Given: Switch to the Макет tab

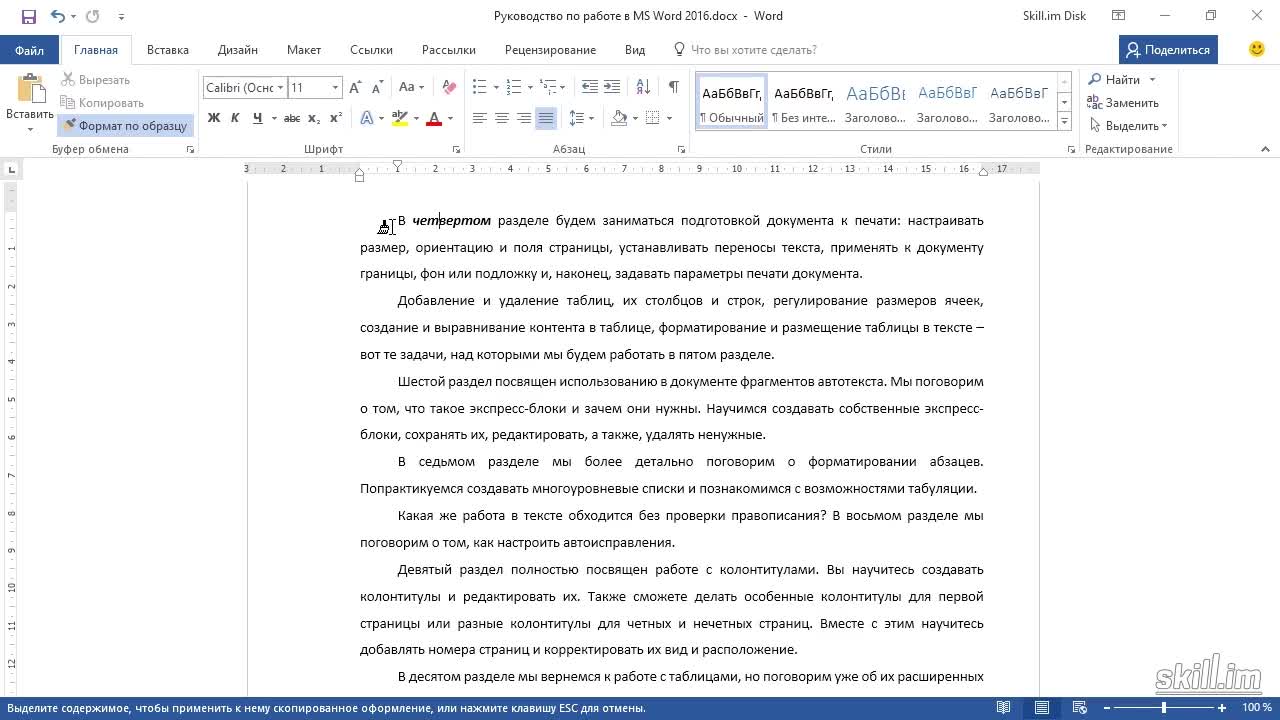Looking at the screenshot, I should (304, 49).
